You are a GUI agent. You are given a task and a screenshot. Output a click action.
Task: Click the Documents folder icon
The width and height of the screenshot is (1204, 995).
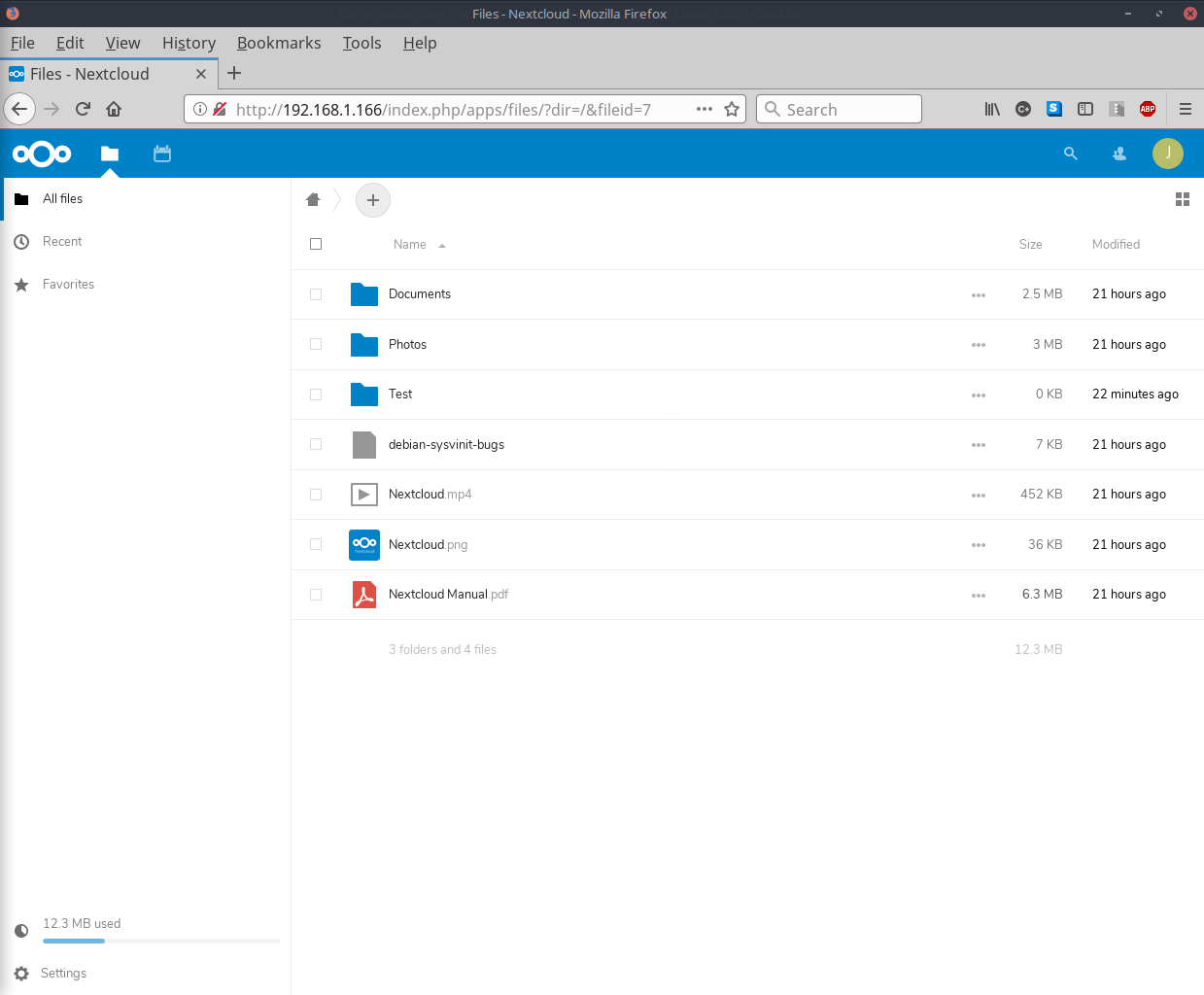click(x=364, y=294)
